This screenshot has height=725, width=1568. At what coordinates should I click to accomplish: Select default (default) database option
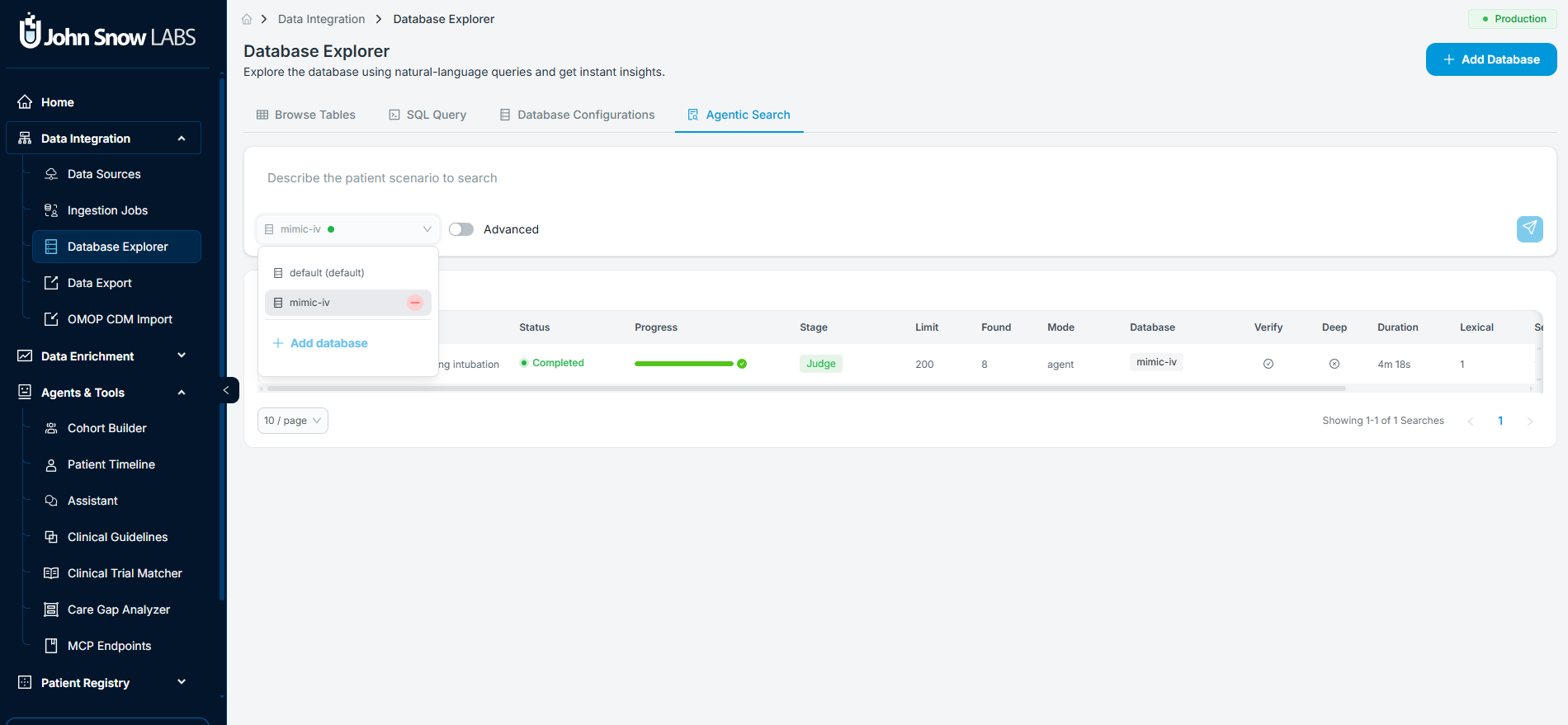348,273
